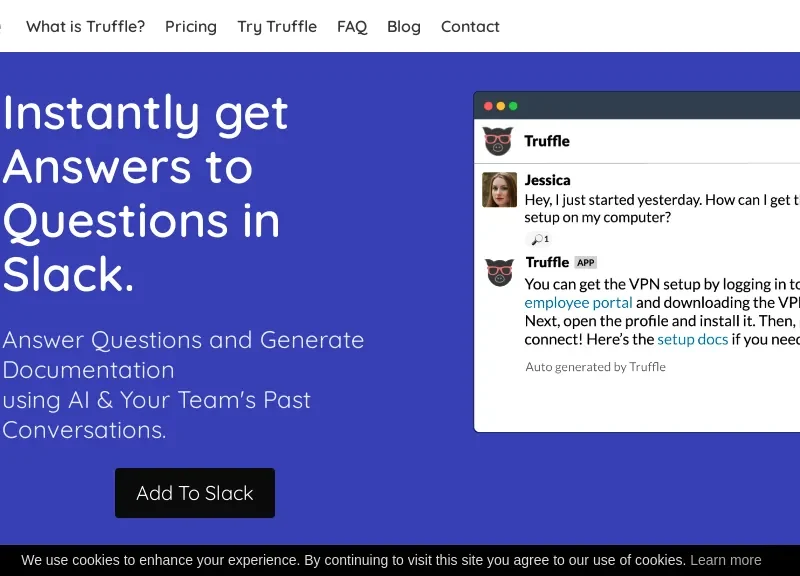Click the APP badge beside Truffle
The height and width of the screenshot is (576, 800).
coord(586,263)
